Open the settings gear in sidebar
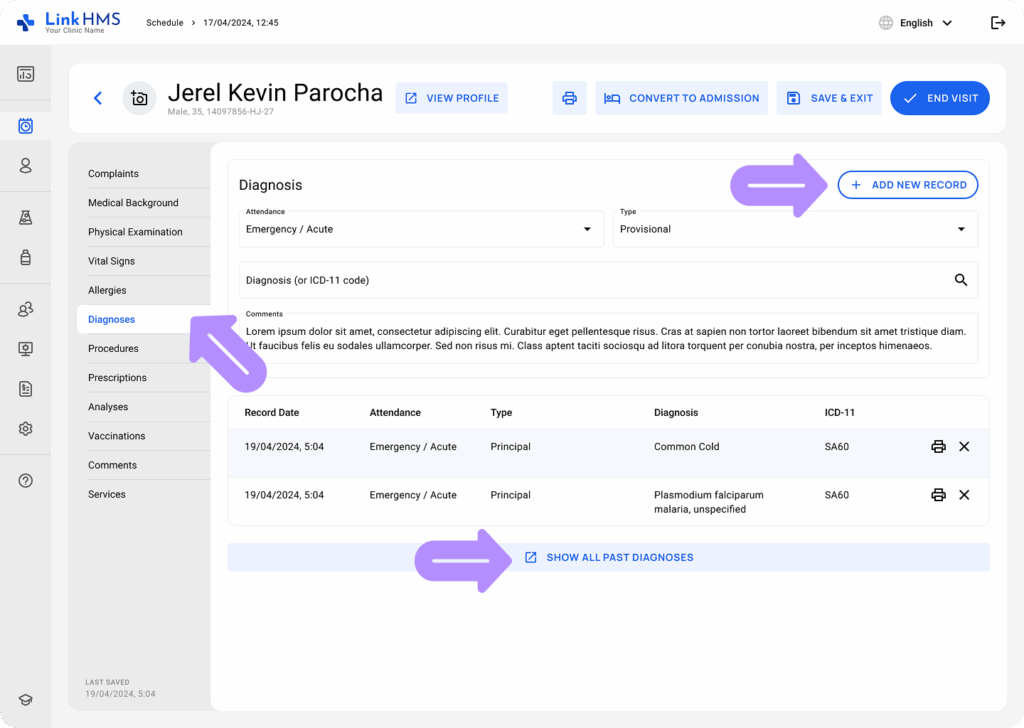This screenshot has height=728, width=1024. (26, 428)
